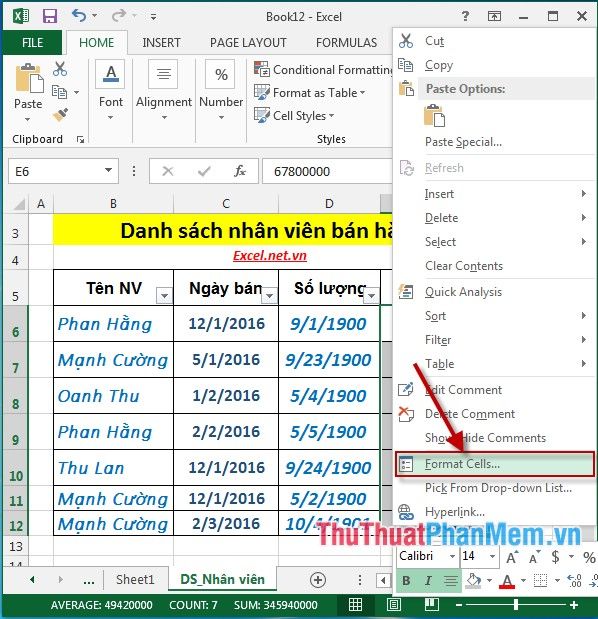Click the Excel.net.vn hyperlink

click(270, 256)
